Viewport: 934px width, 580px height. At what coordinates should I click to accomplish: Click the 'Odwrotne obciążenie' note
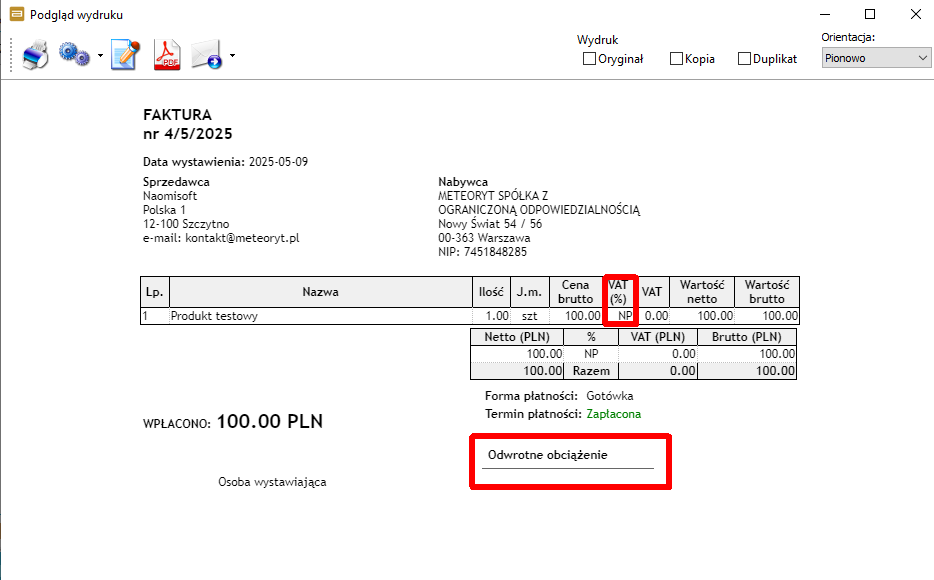[547, 455]
